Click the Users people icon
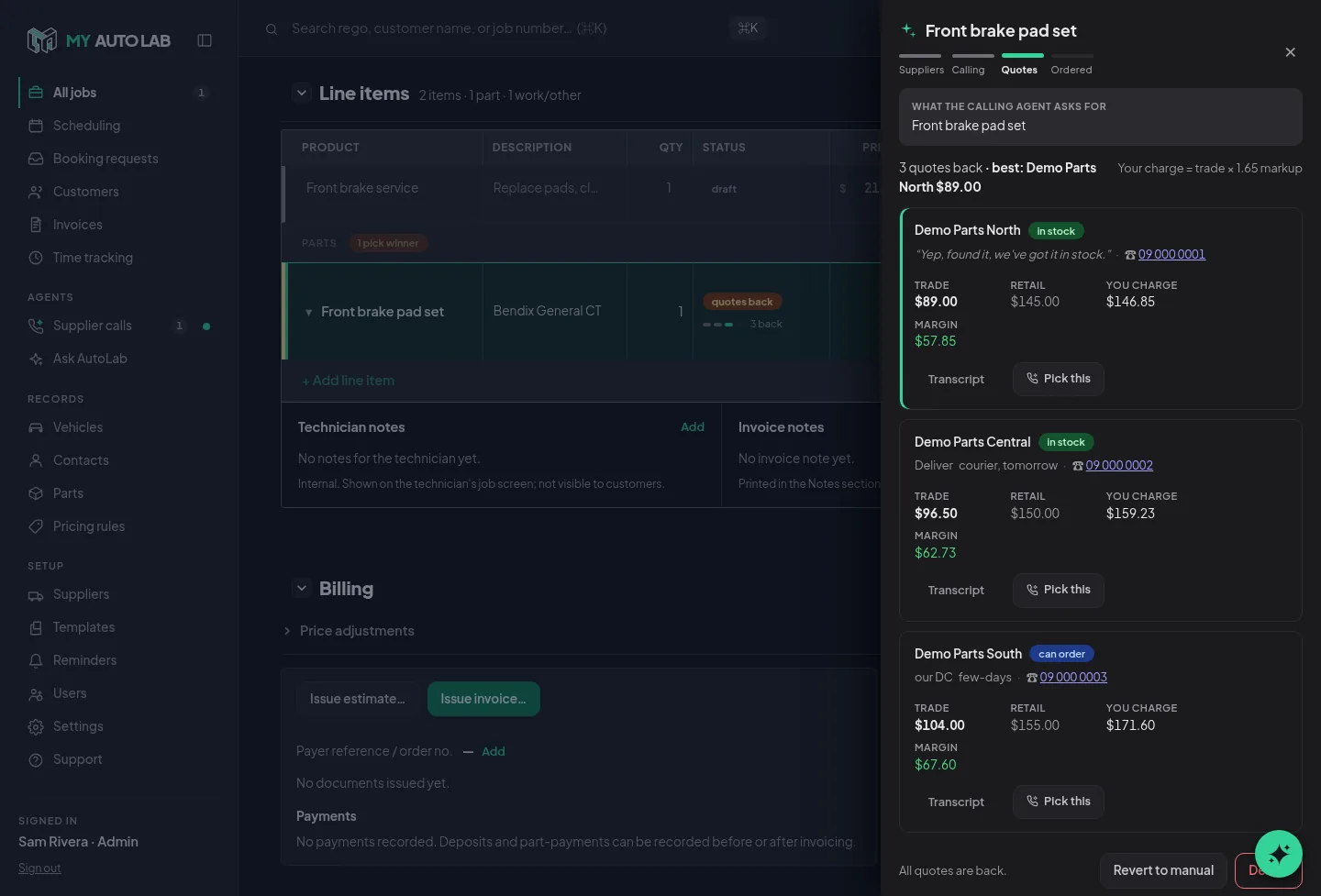The image size is (1321, 896). [x=36, y=693]
